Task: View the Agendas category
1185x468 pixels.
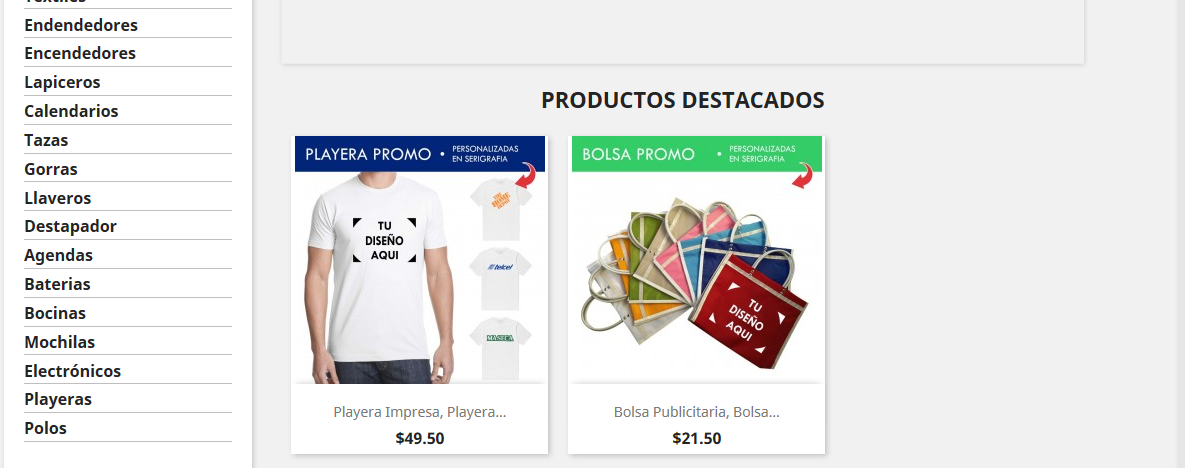Action: point(58,255)
